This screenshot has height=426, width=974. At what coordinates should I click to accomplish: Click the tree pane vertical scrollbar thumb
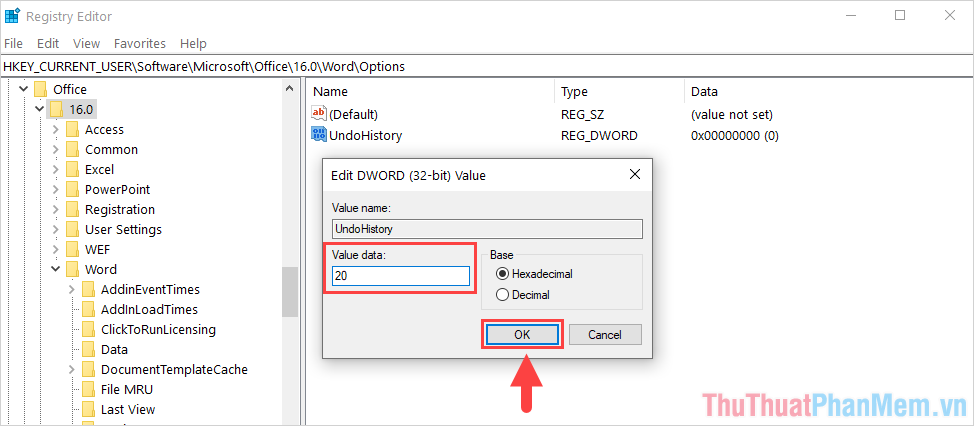coord(289,292)
